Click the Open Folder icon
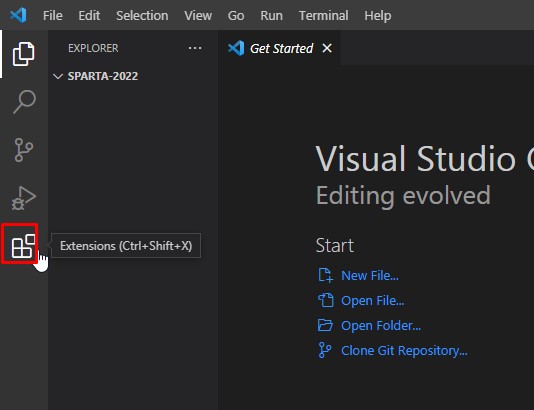This screenshot has width=534, height=410. pos(325,325)
